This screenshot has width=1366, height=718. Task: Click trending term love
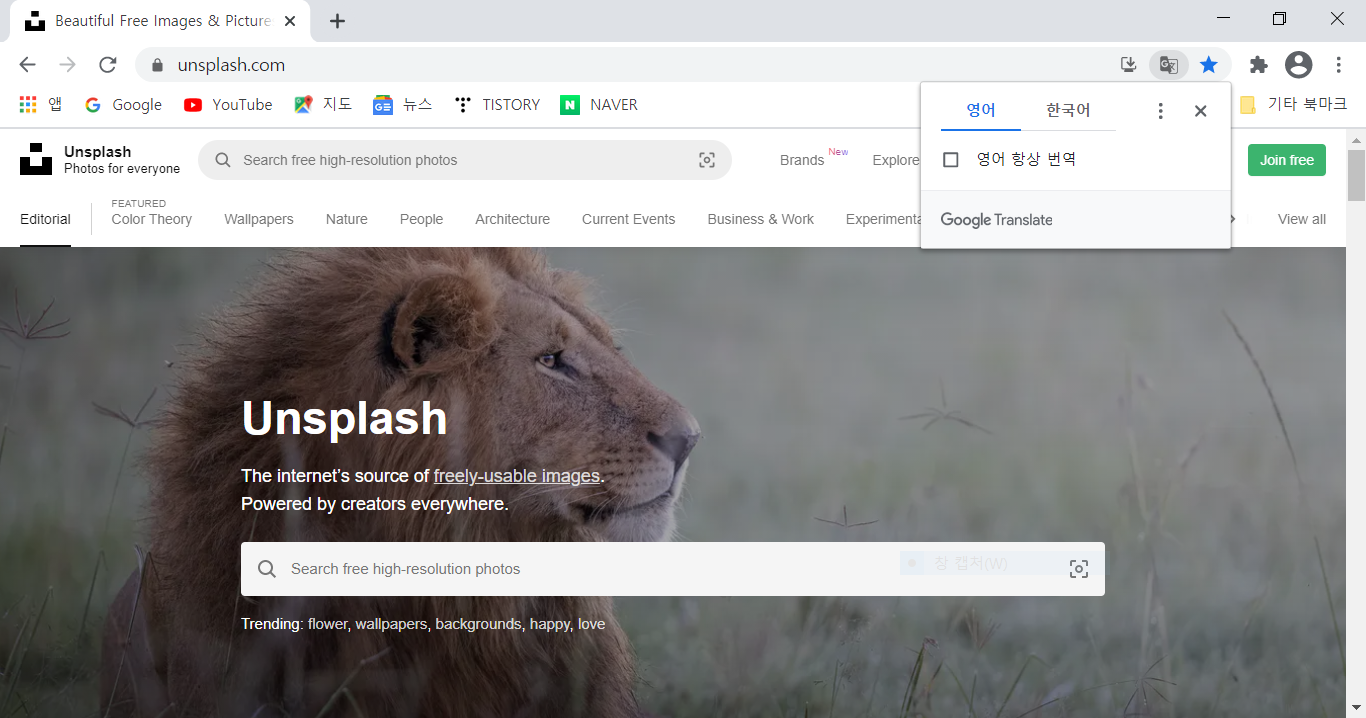tap(591, 624)
